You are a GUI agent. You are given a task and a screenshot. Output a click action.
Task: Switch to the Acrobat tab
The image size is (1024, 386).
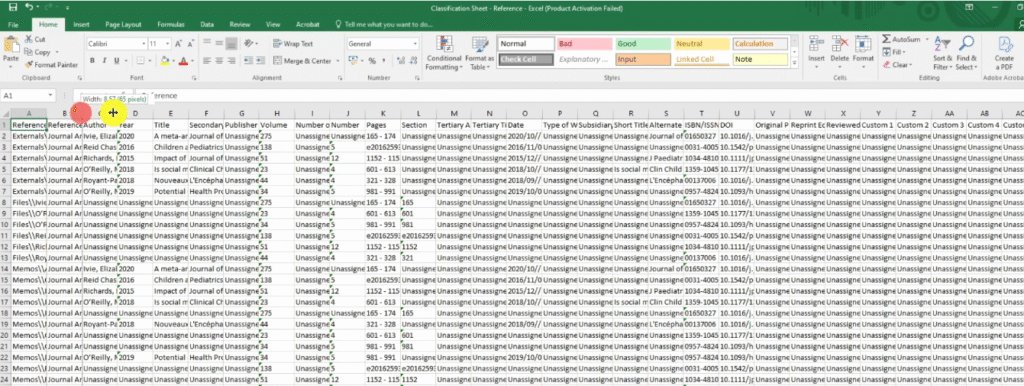(307, 24)
